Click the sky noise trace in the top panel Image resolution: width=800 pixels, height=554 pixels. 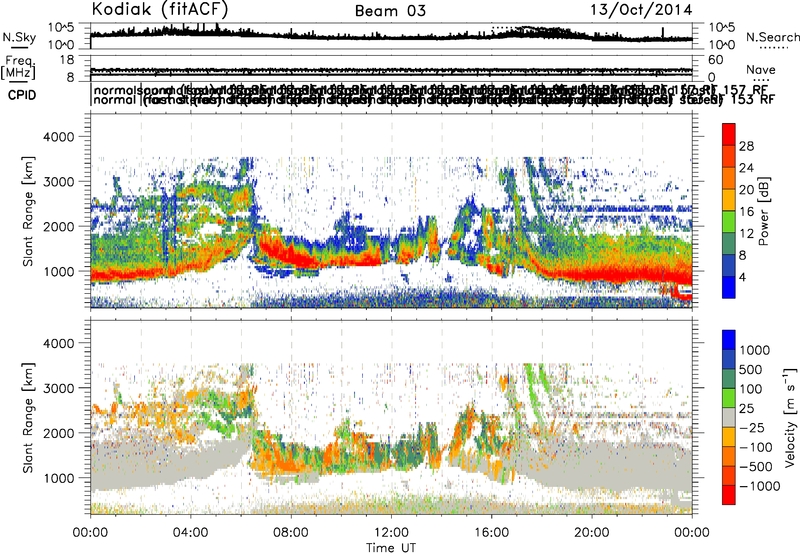(x=391, y=37)
